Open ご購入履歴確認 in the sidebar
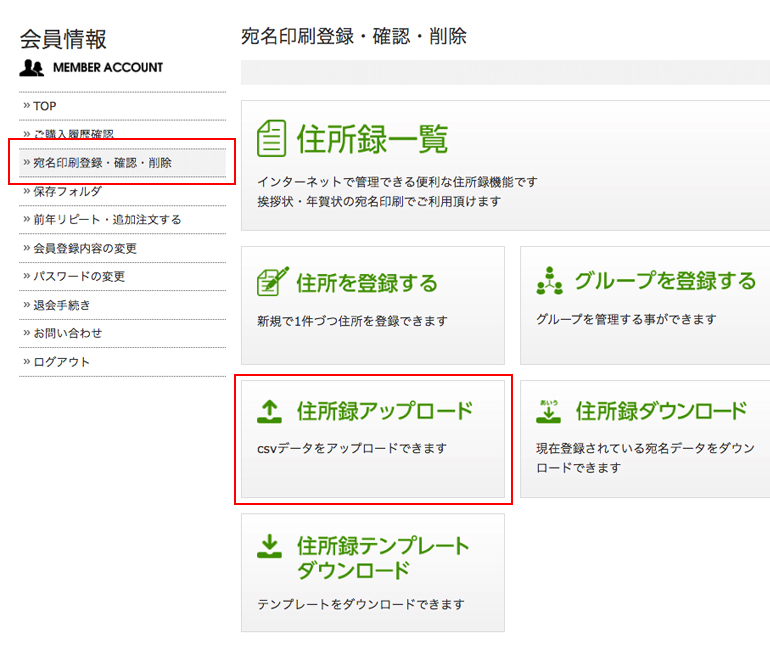Screen dimensions: 770x645 (x=73, y=134)
